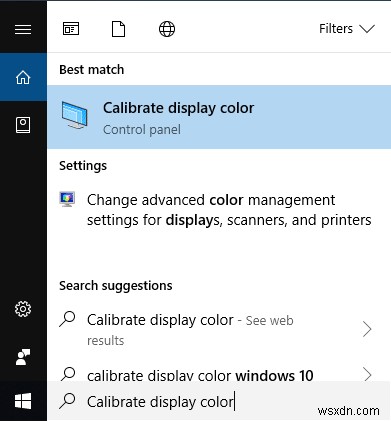Viewport: 391px width, 421px height.
Task: Click magnifier icon in the search box
Action: point(67,400)
